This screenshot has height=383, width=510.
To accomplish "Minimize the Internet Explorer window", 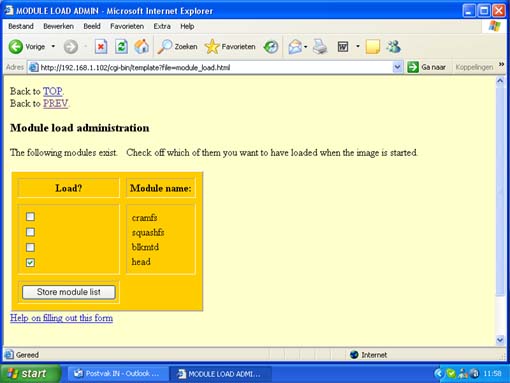I will click(x=469, y=11).
